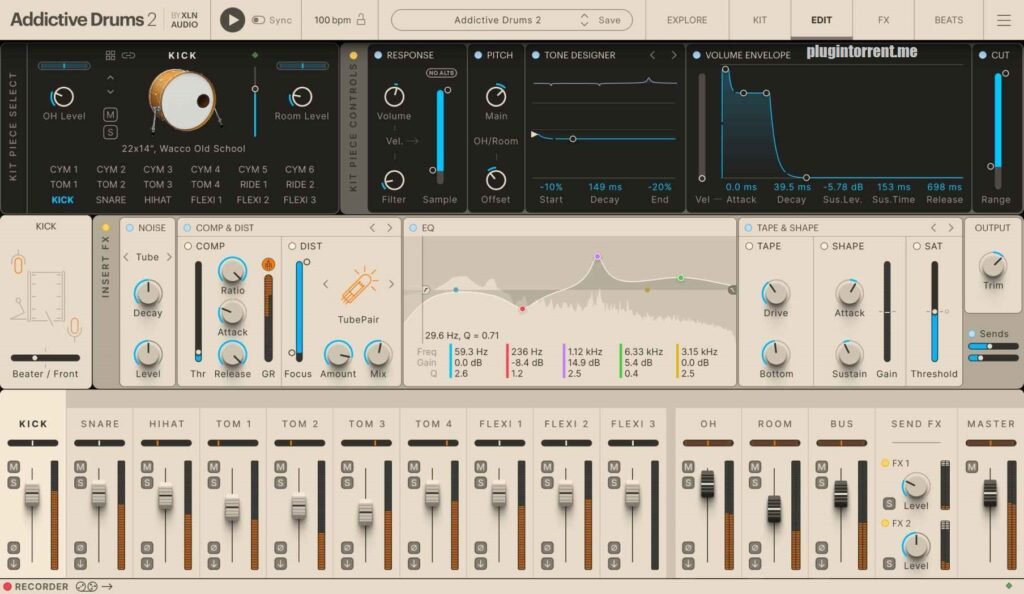Viewport: 1024px width, 594px height.
Task: Open the BEATS tab
Action: (948, 20)
